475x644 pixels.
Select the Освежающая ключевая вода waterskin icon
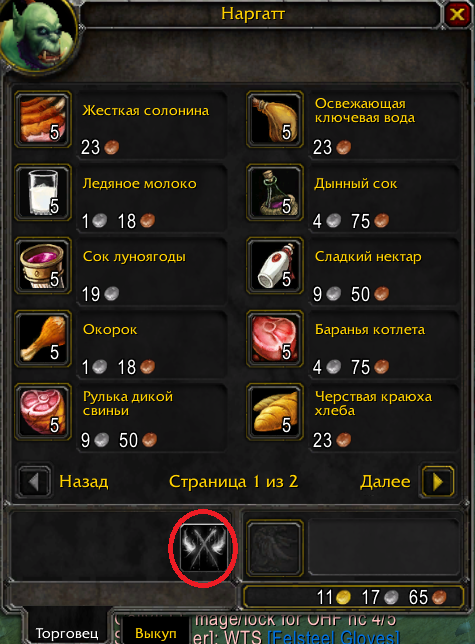click(275, 119)
